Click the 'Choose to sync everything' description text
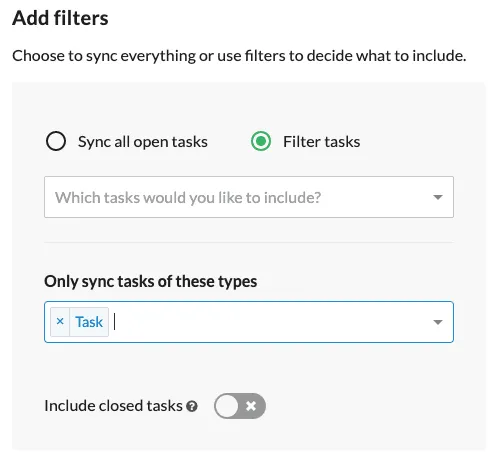This screenshot has height=467, width=499. 239,56
